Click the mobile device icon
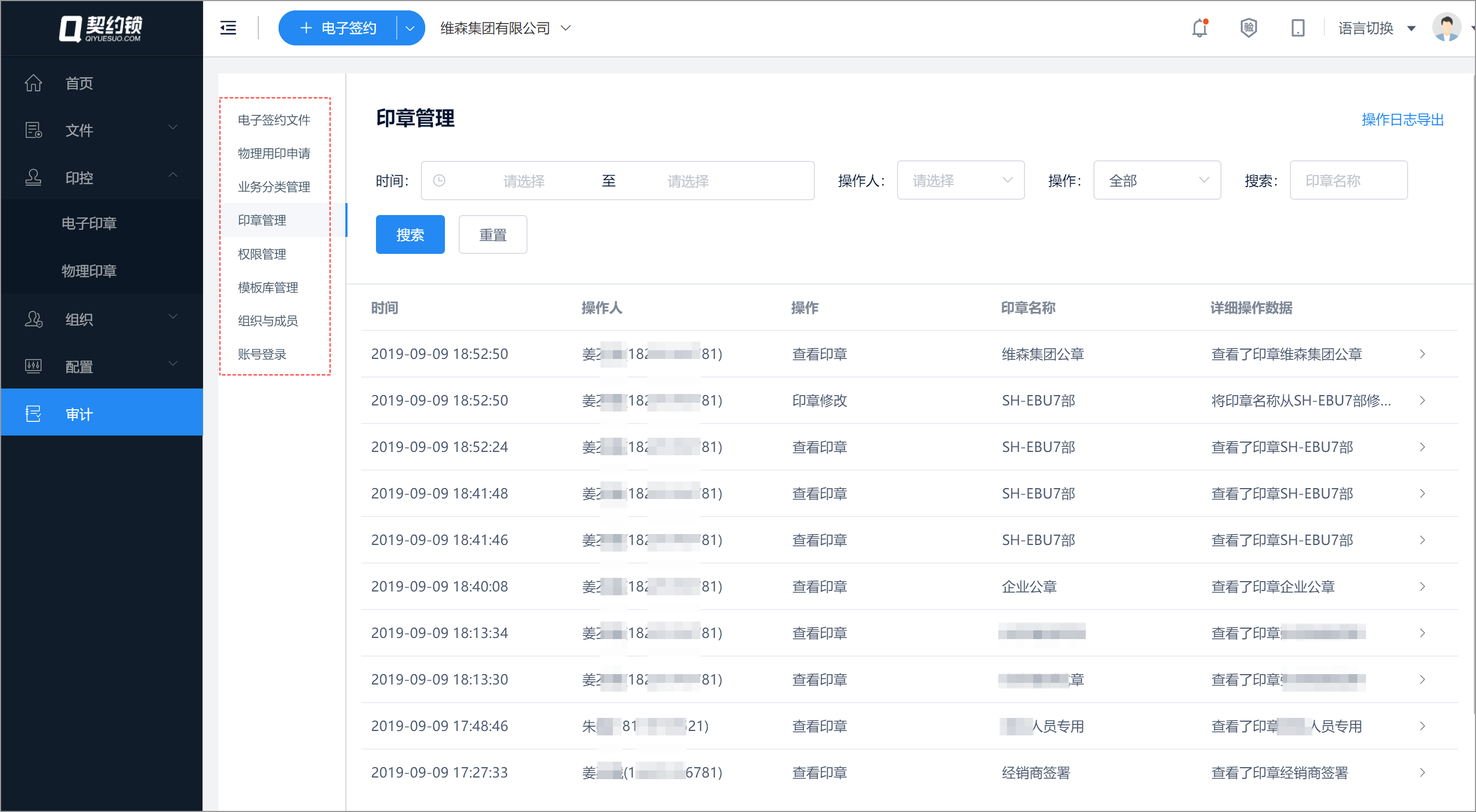The height and width of the screenshot is (812, 1476). pos(1298,28)
